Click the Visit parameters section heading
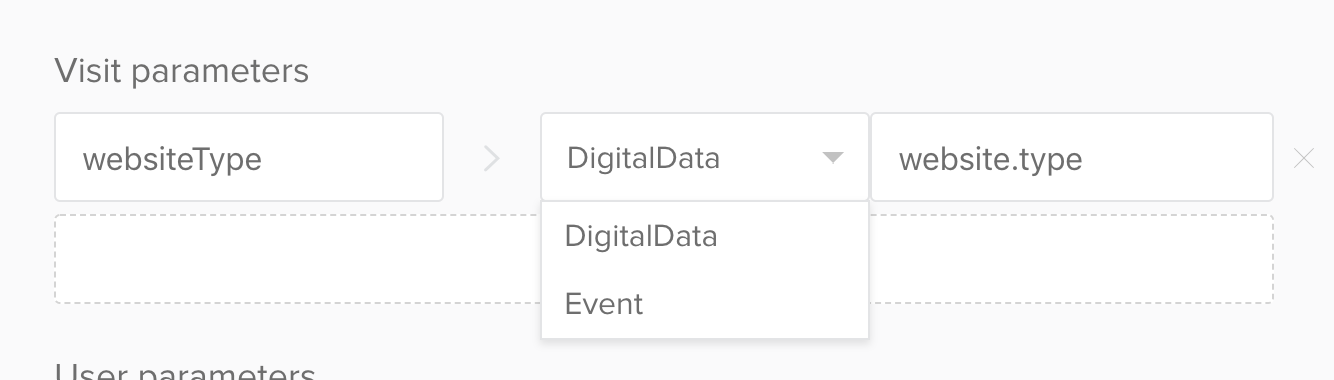1334x380 pixels. coord(182,71)
